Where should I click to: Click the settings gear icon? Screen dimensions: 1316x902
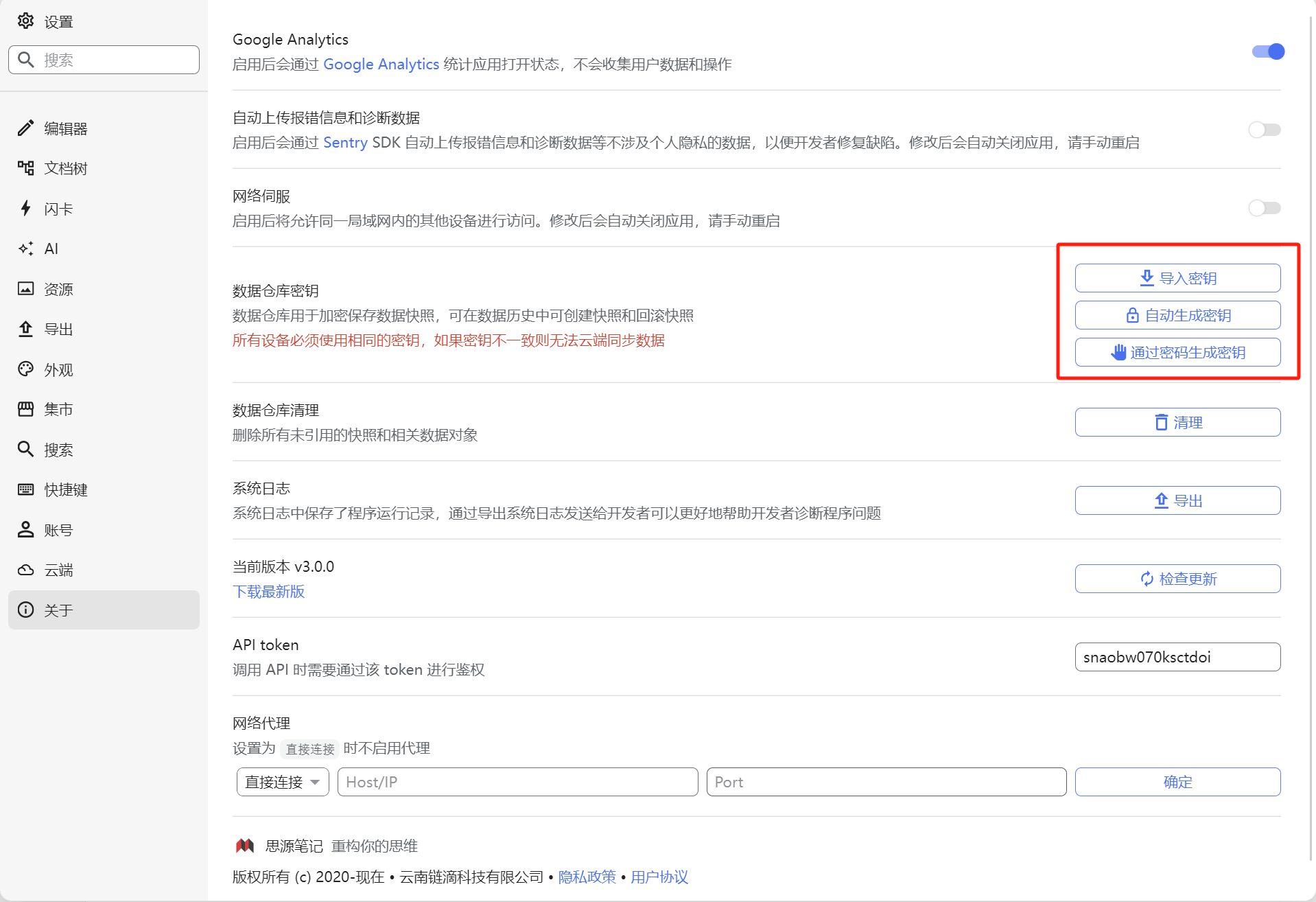point(25,21)
